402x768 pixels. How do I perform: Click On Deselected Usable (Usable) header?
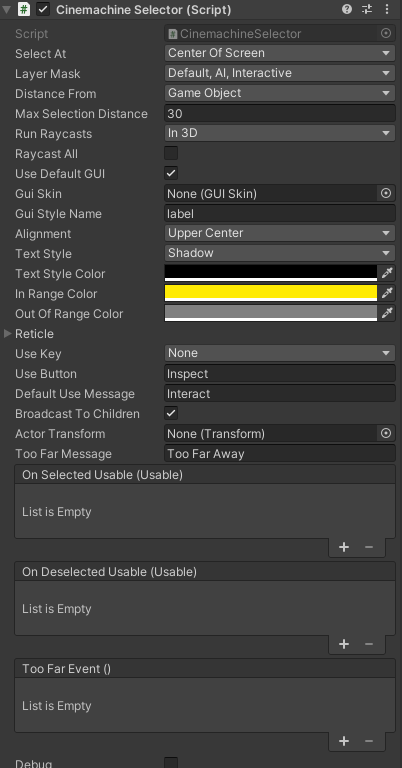click(x=205, y=572)
